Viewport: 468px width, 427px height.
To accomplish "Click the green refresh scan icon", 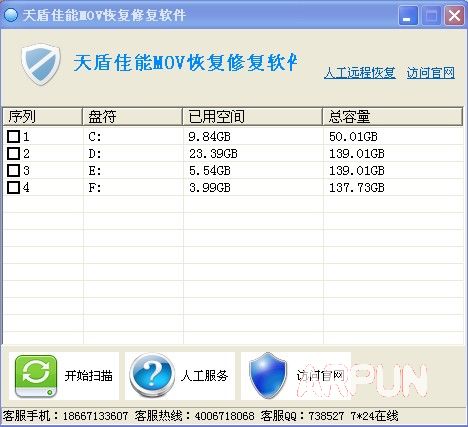I will click(36, 376).
